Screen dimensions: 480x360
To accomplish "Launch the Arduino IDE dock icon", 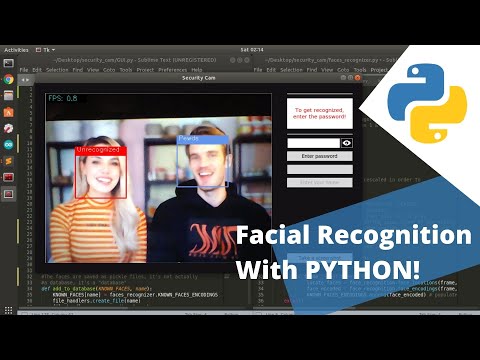I will click(x=8, y=145).
